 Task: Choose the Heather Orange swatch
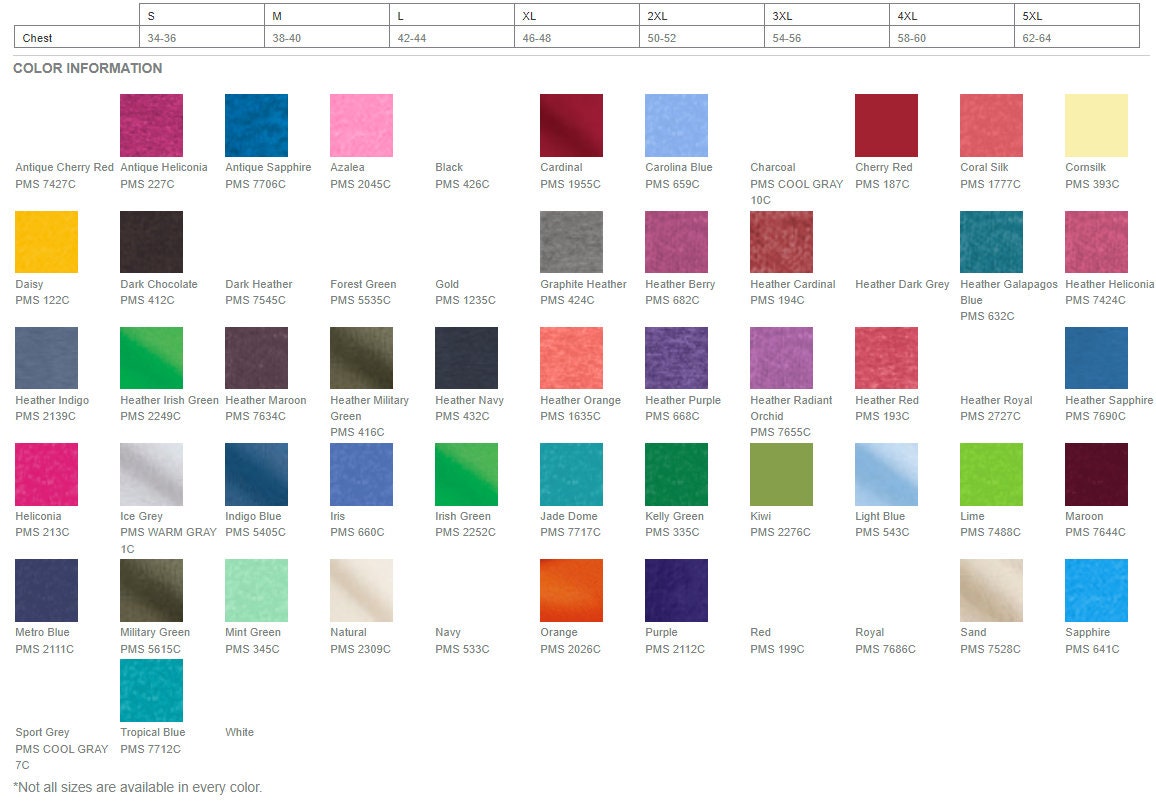[571, 358]
